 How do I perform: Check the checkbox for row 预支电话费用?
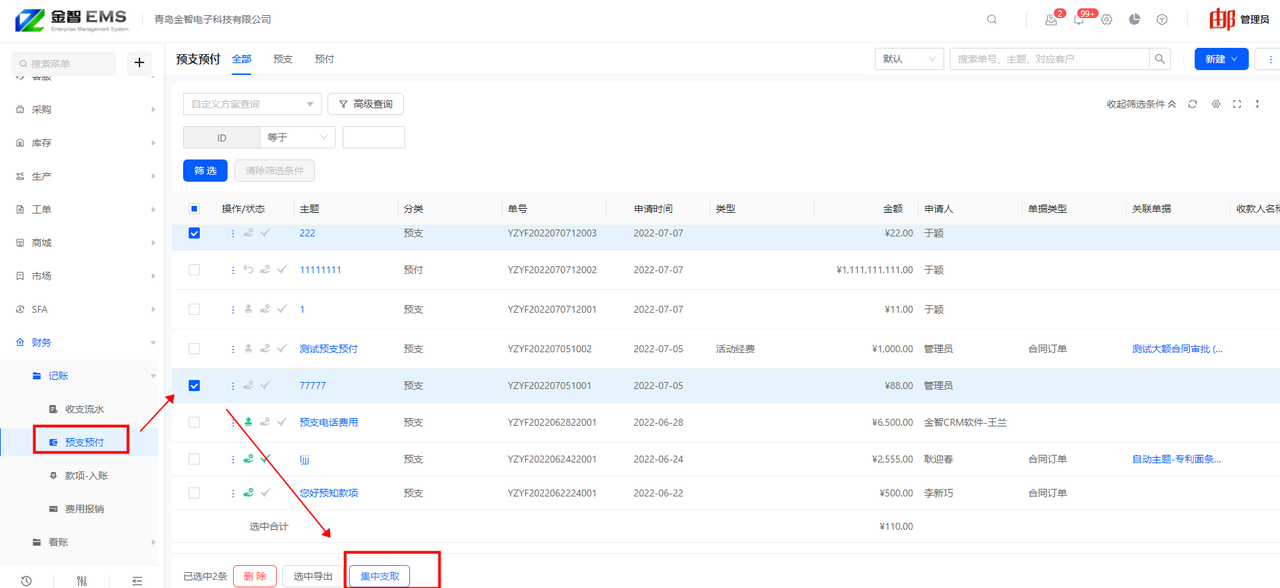pos(194,422)
